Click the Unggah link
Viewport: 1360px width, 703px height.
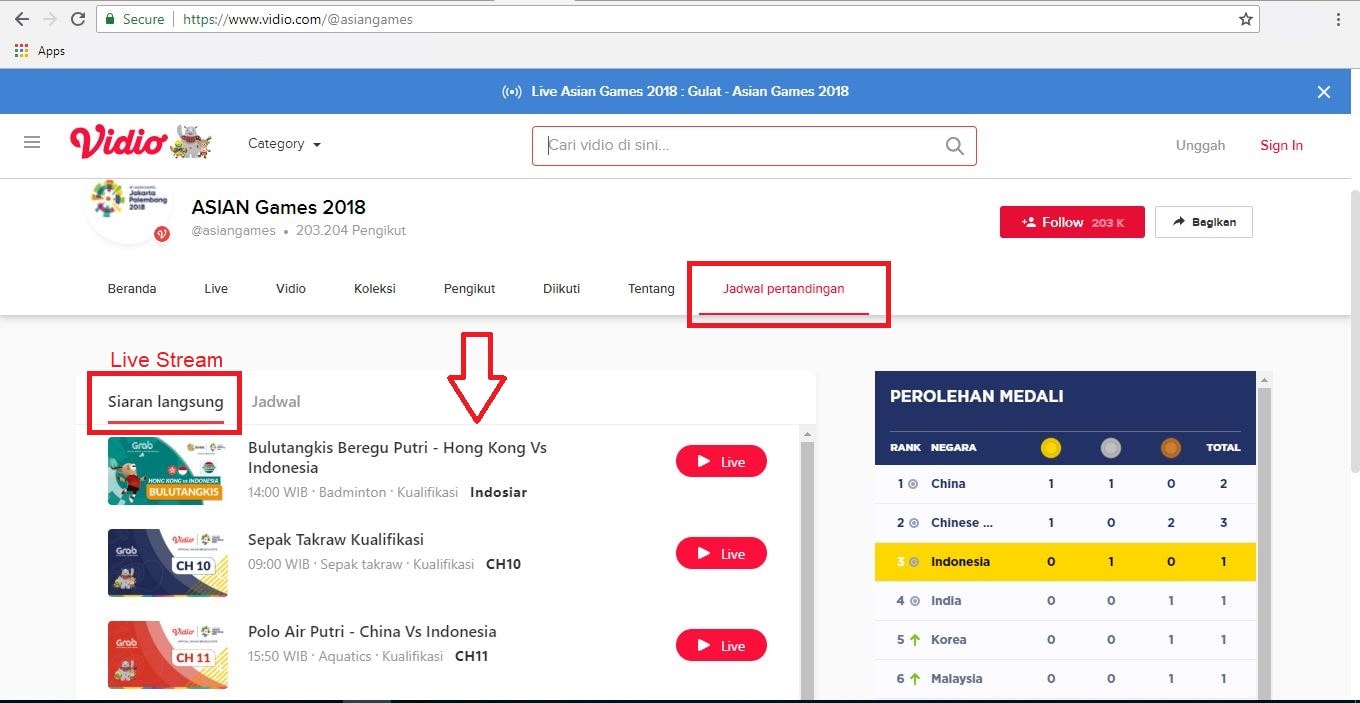pos(1200,145)
